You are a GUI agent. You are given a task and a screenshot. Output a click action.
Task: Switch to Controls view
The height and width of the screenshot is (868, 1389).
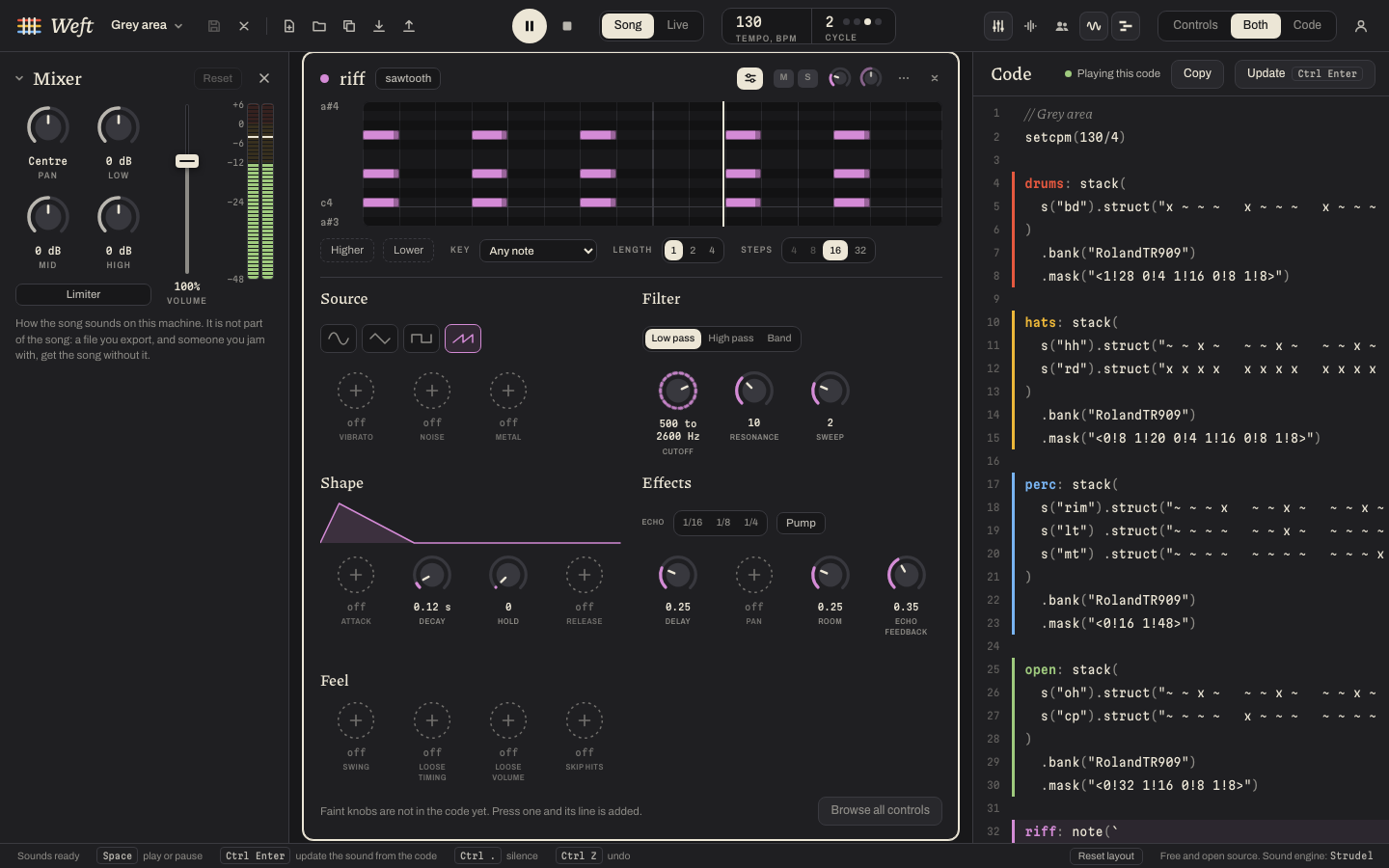1195,25
